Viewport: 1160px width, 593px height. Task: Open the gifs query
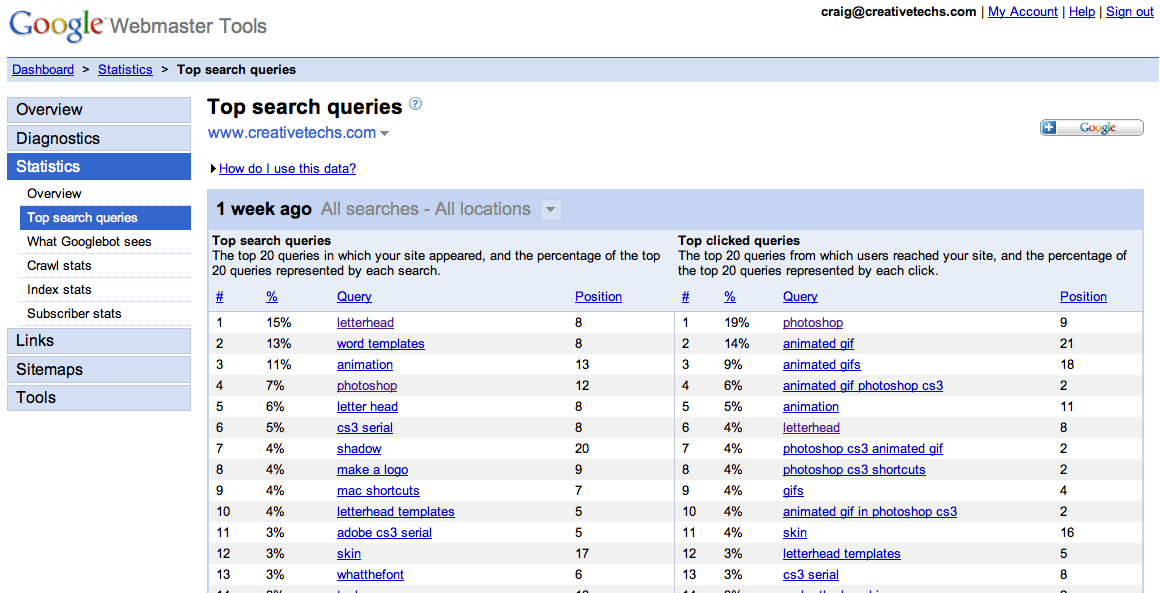pyautogui.click(x=793, y=491)
